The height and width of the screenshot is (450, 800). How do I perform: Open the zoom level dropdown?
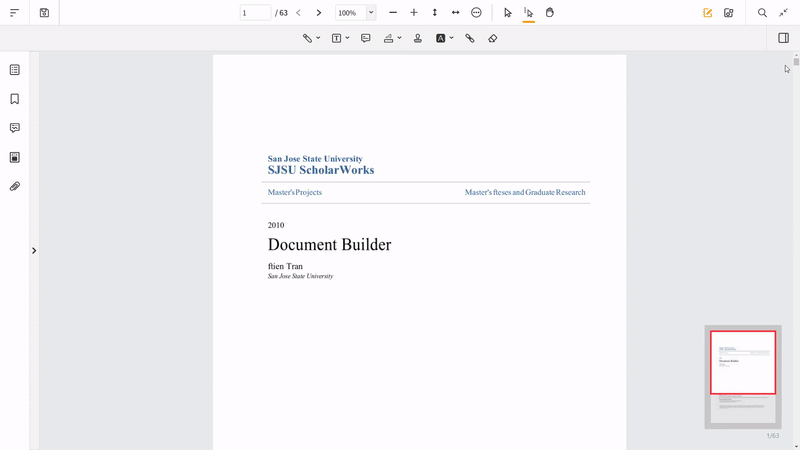pos(371,13)
